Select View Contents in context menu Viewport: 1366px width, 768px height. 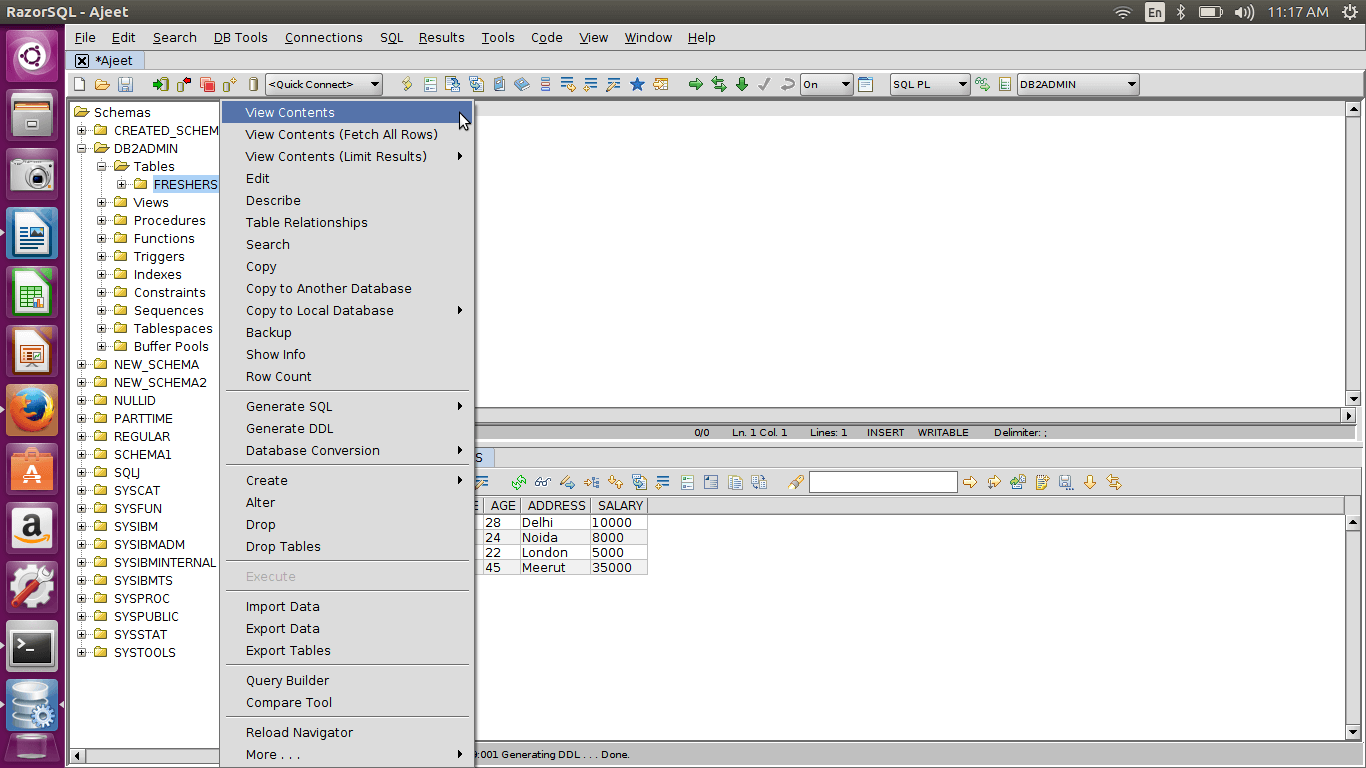point(346,112)
